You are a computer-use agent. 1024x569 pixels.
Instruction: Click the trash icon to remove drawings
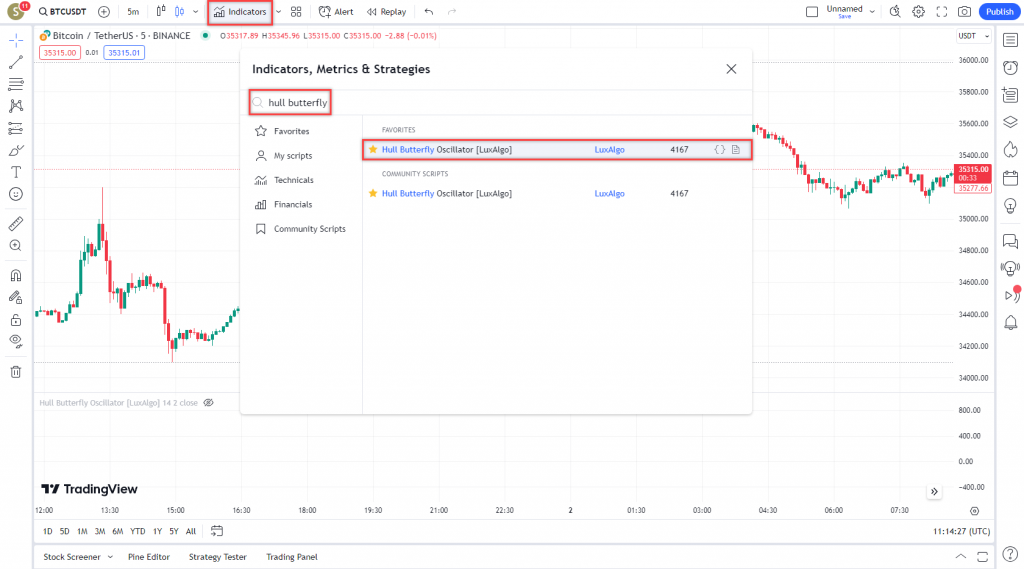tap(16, 372)
